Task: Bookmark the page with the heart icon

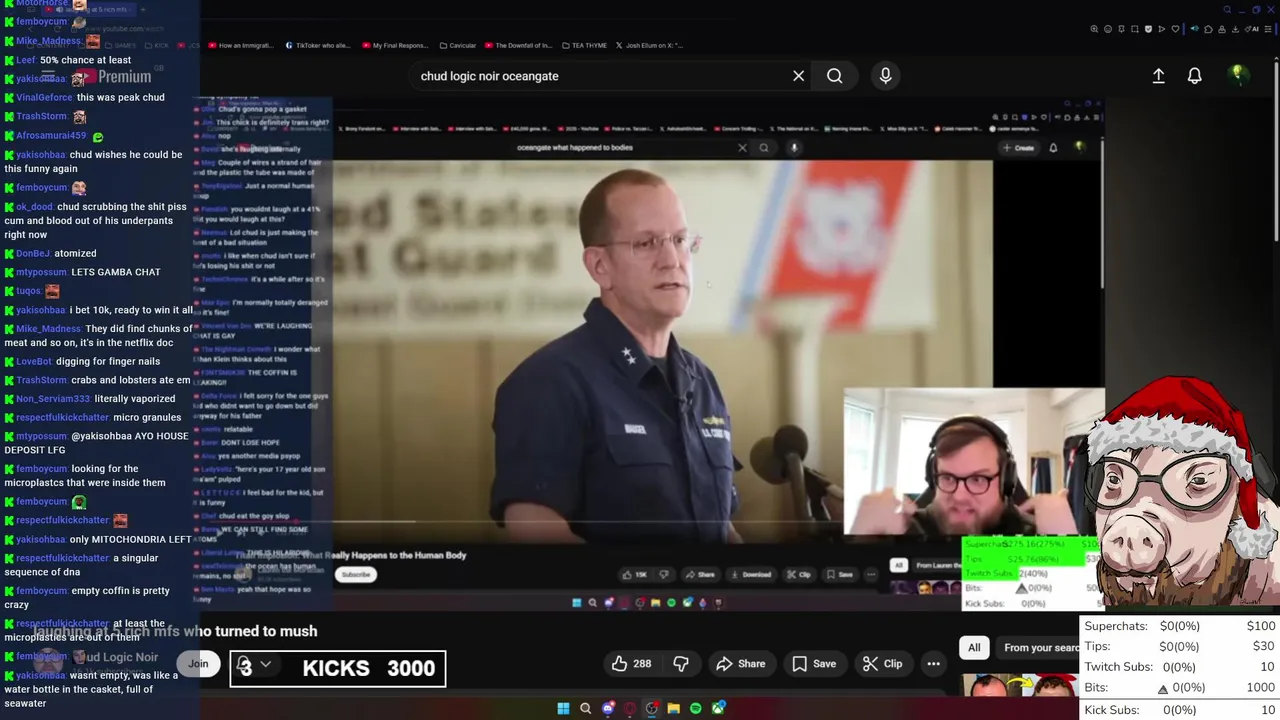Action: pos(1176,29)
